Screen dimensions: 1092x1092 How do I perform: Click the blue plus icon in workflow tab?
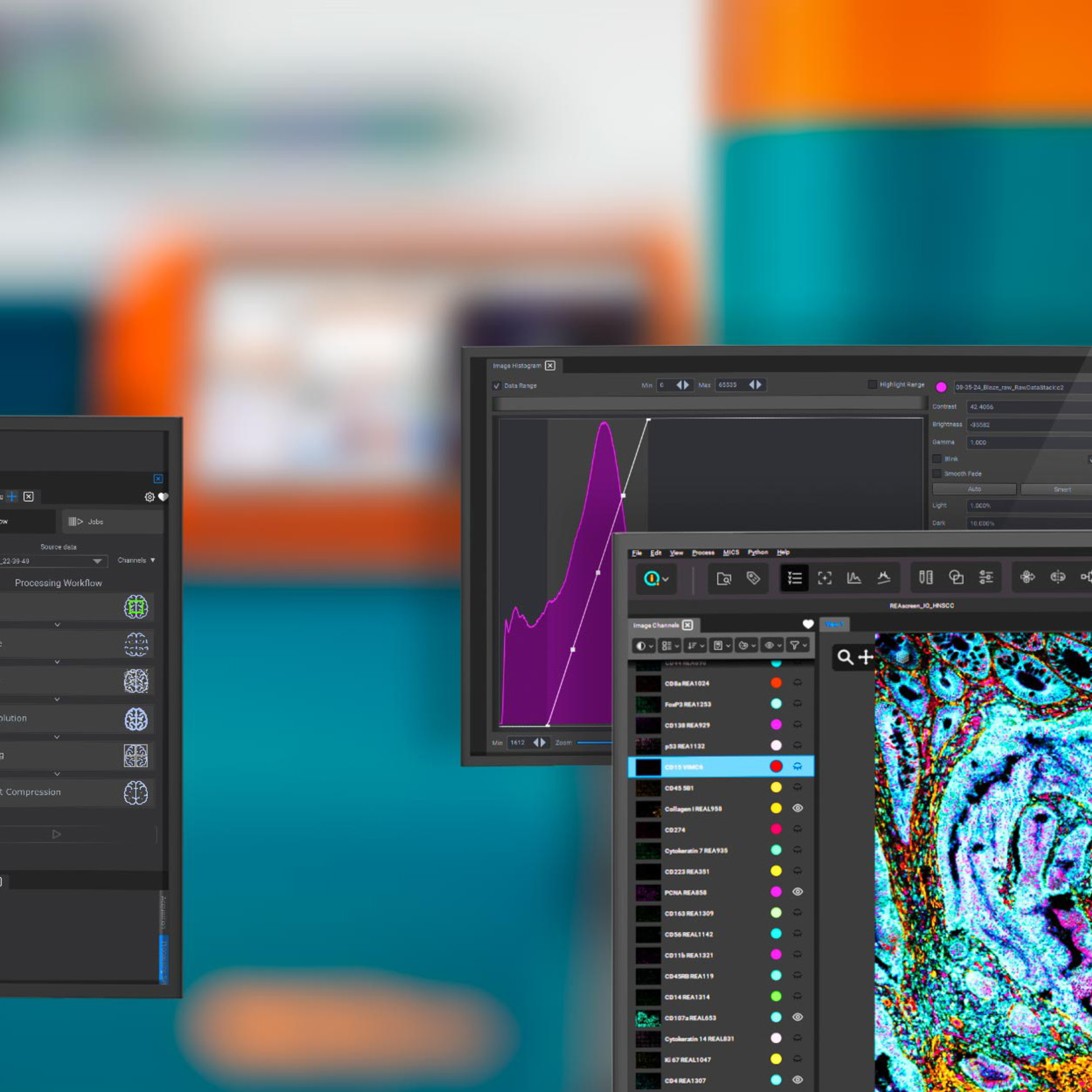tap(12, 497)
